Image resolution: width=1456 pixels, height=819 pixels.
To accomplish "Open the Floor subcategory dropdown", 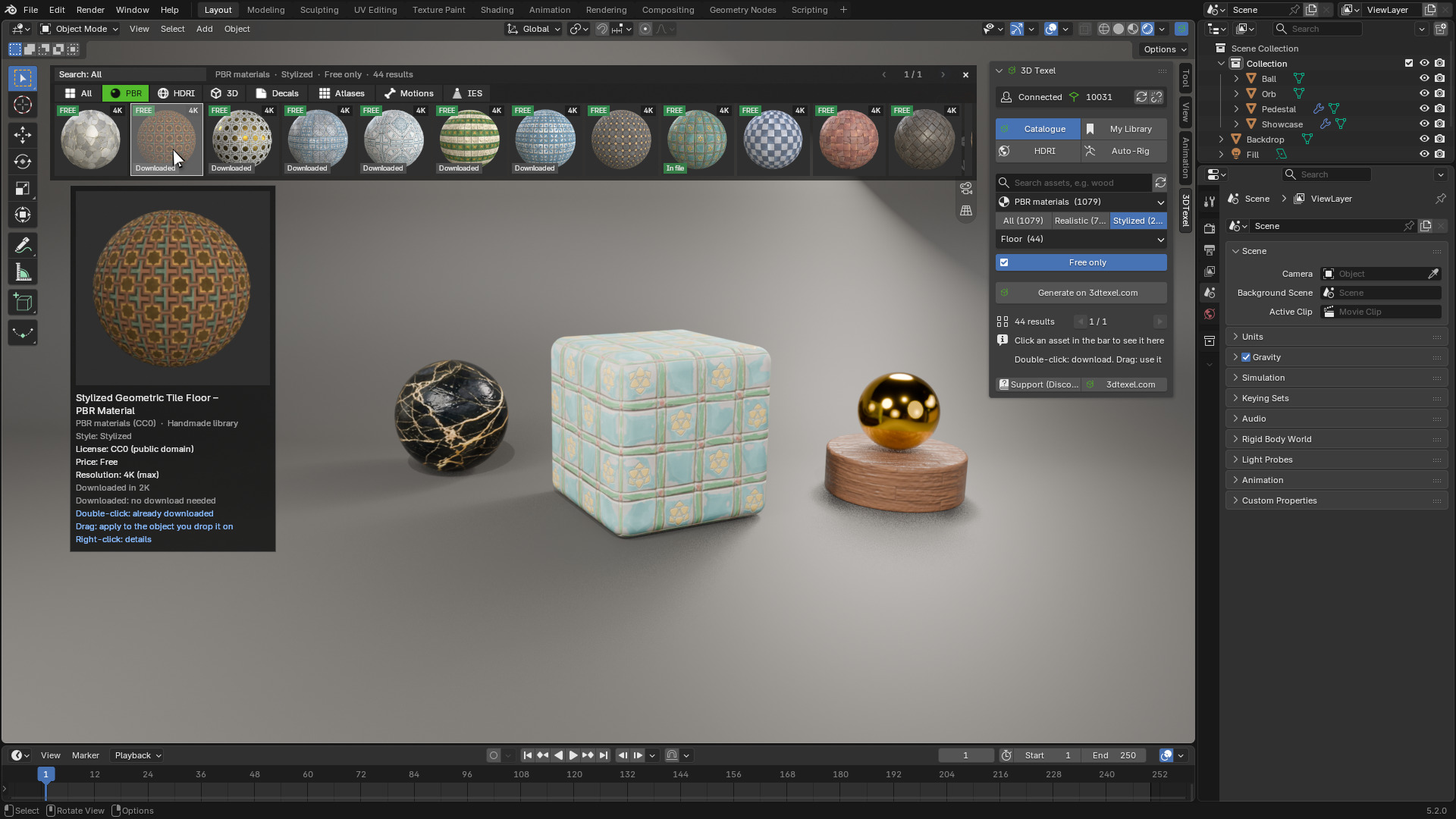I will 1081,239.
